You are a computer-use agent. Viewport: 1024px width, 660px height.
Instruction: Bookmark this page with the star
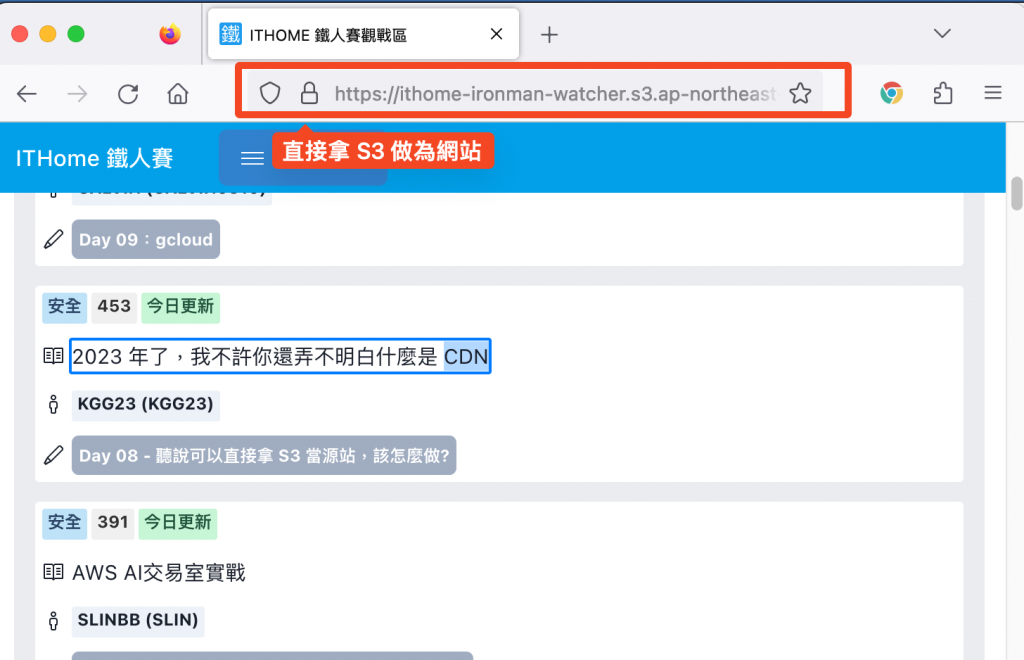pos(800,93)
